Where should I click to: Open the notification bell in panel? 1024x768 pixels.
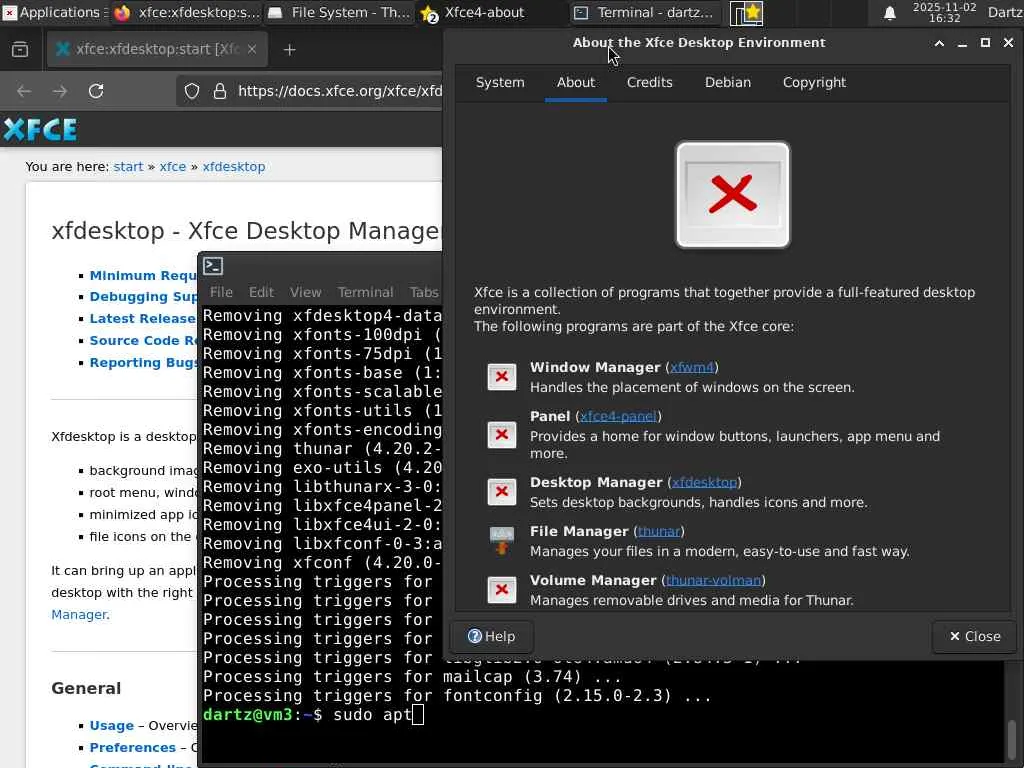(889, 13)
